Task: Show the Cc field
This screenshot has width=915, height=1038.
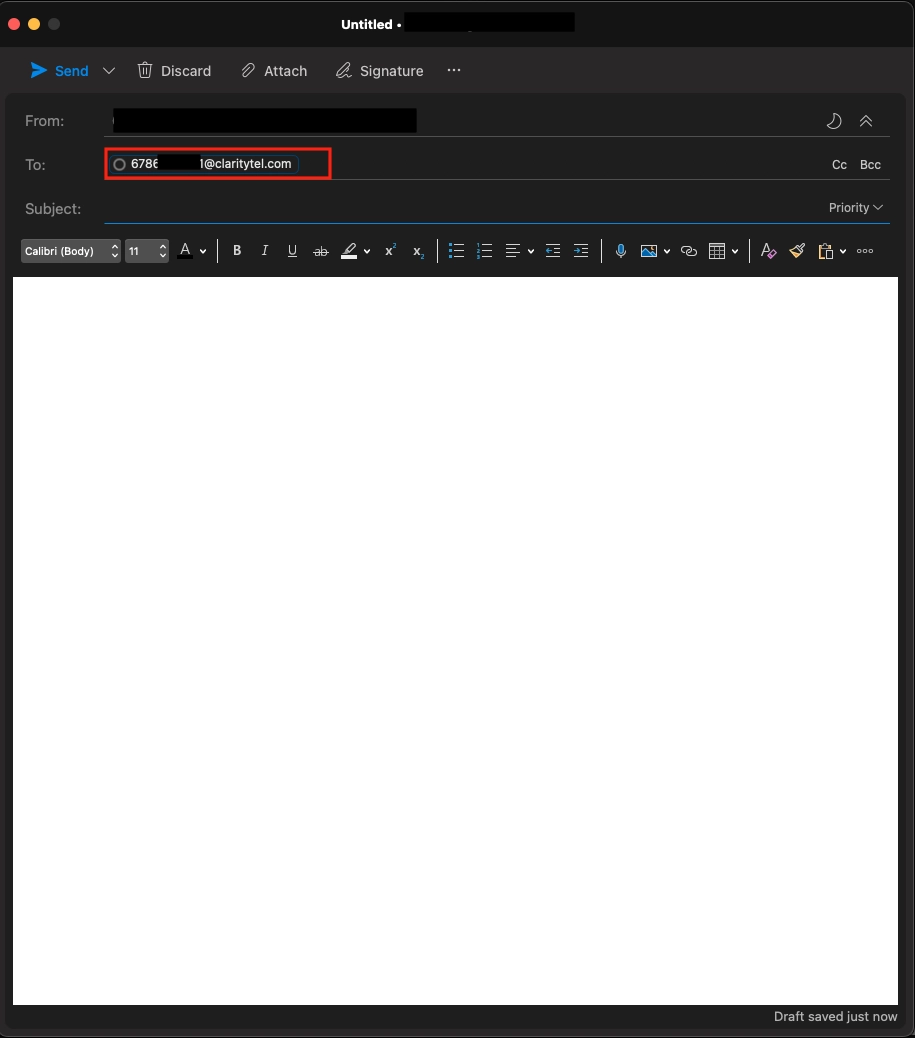Action: pyautogui.click(x=840, y=165)
